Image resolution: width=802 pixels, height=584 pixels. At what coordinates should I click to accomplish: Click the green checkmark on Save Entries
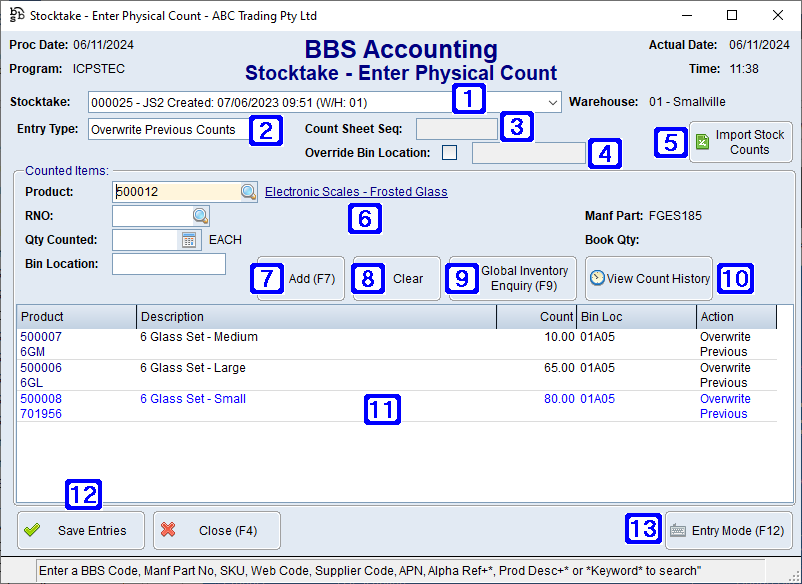pos(33,530)
